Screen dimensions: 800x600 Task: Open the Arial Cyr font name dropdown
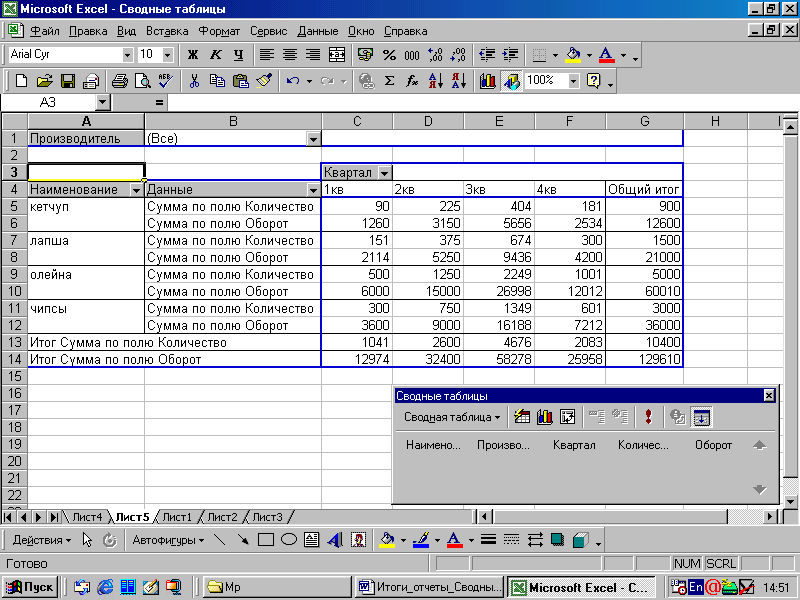tap(128, 54)
